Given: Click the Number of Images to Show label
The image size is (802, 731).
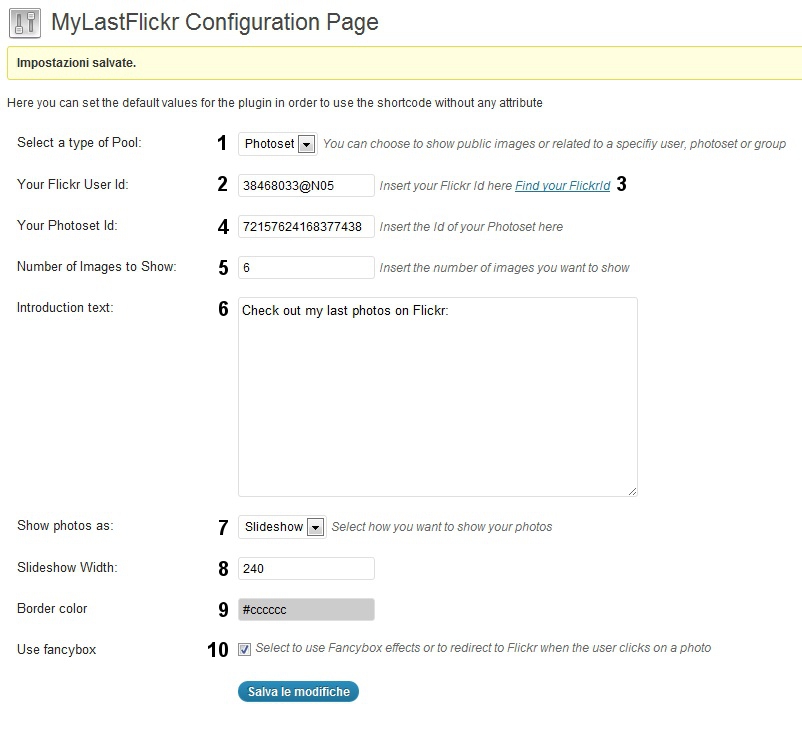Looking at the screenshot, I should click(97, 267).
